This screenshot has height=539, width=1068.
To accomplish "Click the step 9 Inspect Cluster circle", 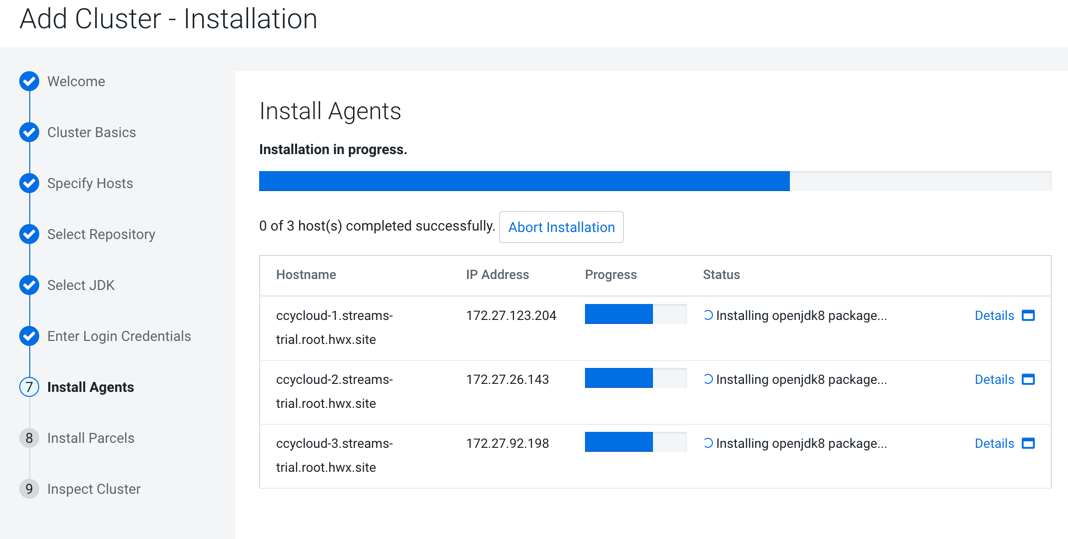I will click(x=29, y=489).
